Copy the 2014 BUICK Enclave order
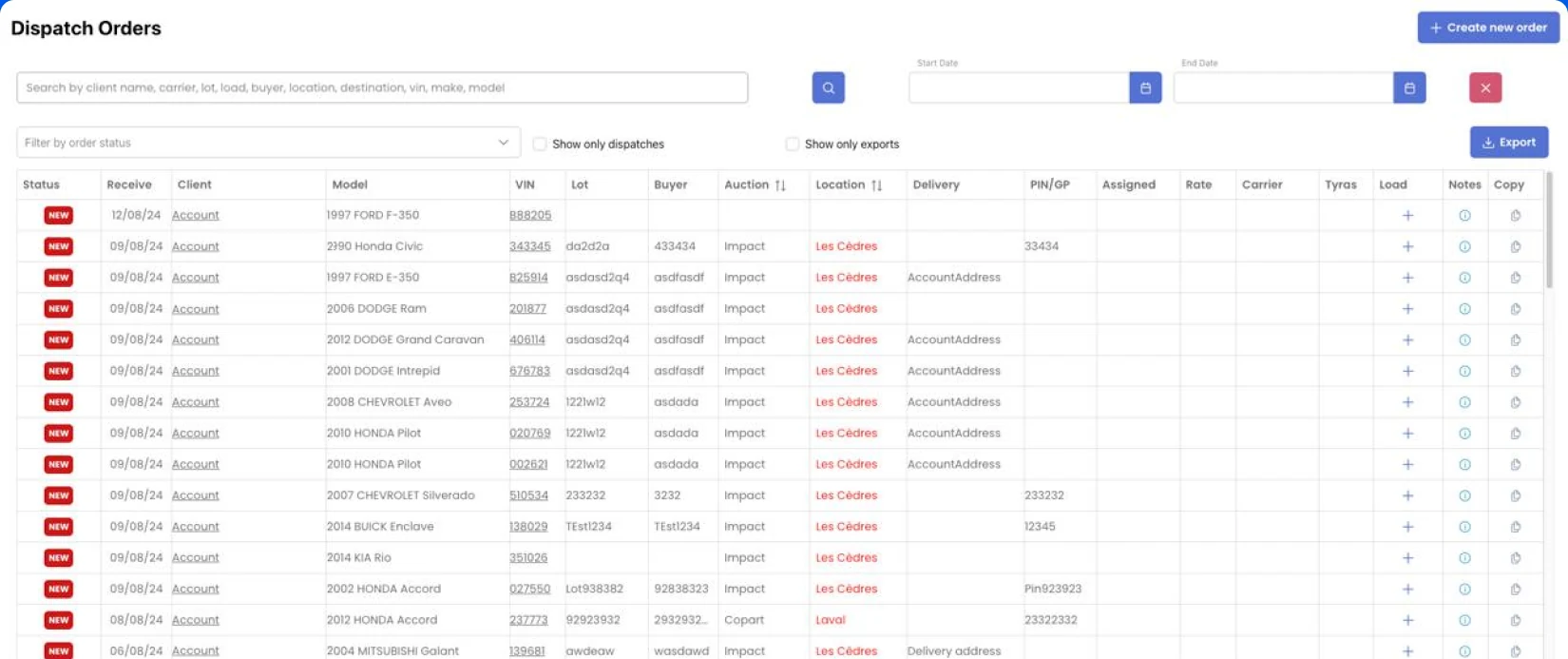This screenshot has height=659, width=1568. coord(1515,527)
